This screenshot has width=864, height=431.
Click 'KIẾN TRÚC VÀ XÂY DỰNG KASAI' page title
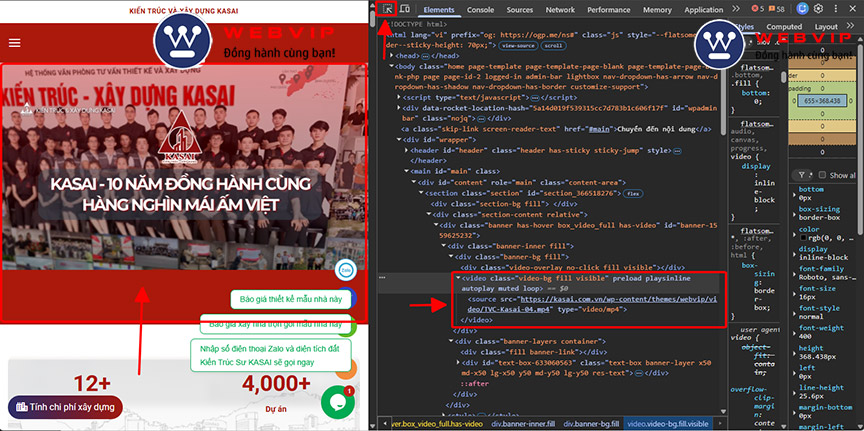184,11
